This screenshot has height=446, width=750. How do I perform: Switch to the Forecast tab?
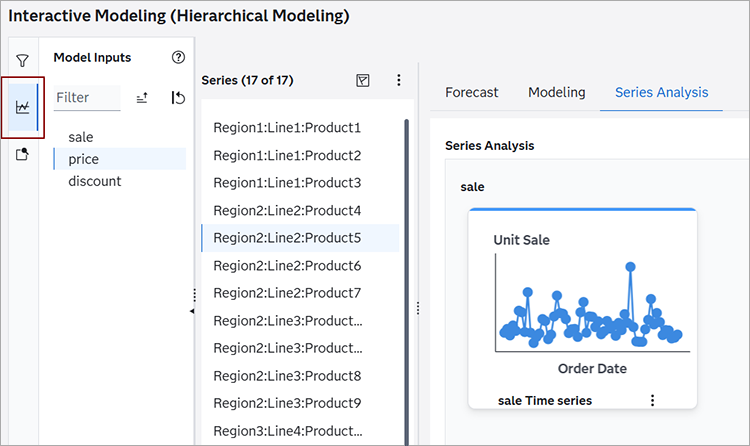point(472,92)
